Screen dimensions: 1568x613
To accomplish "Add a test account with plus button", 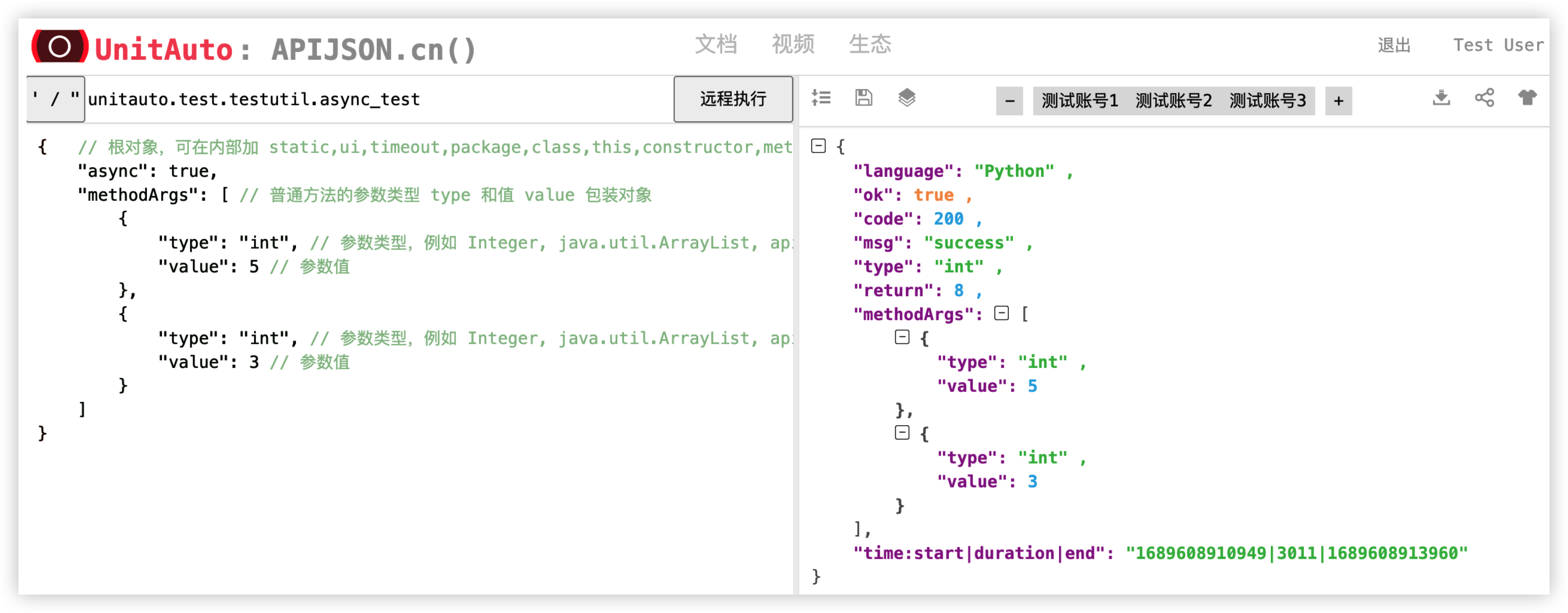I will tap(1339, 101).
